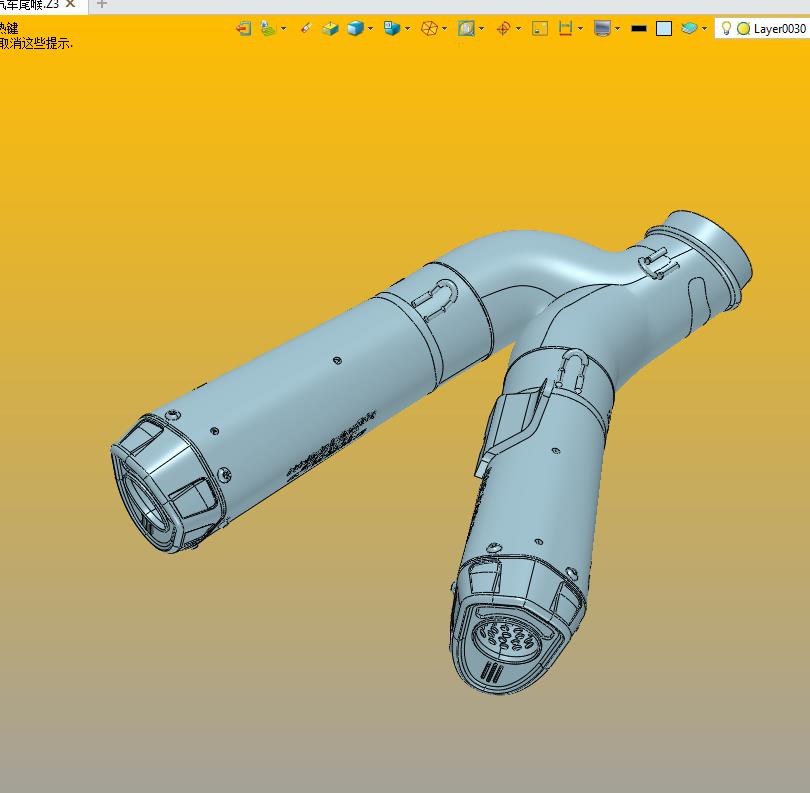Add a new tab with plus button
810x793 pixels.
click(x=102, y=4)
